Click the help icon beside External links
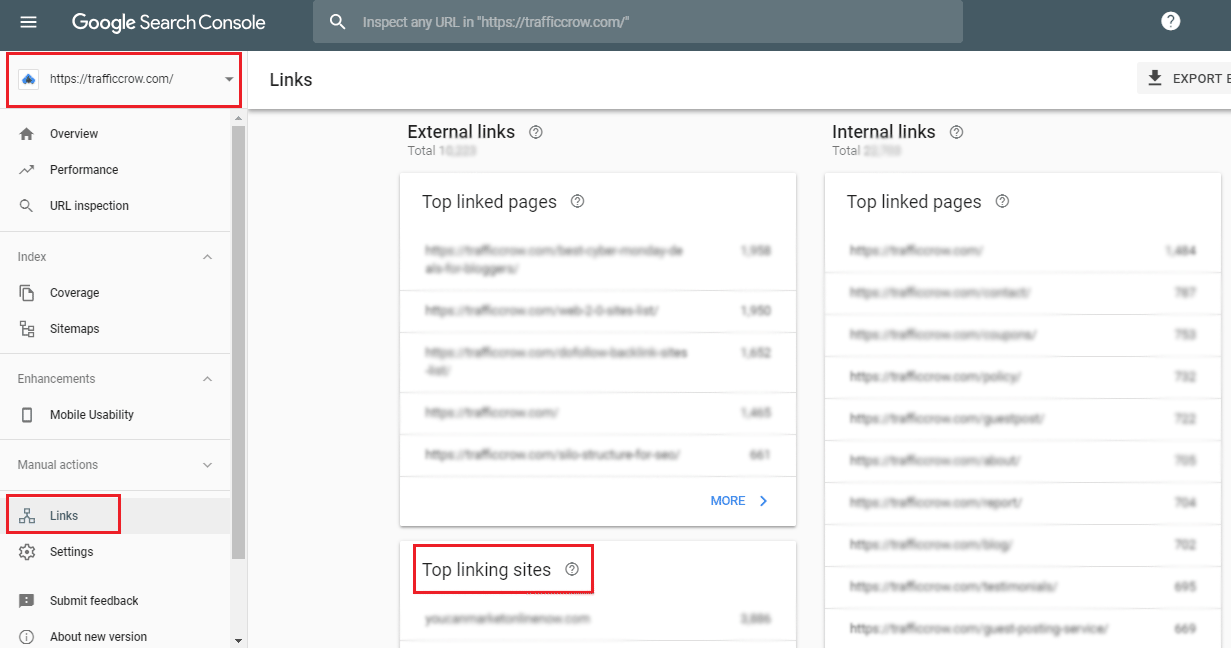 536,132
